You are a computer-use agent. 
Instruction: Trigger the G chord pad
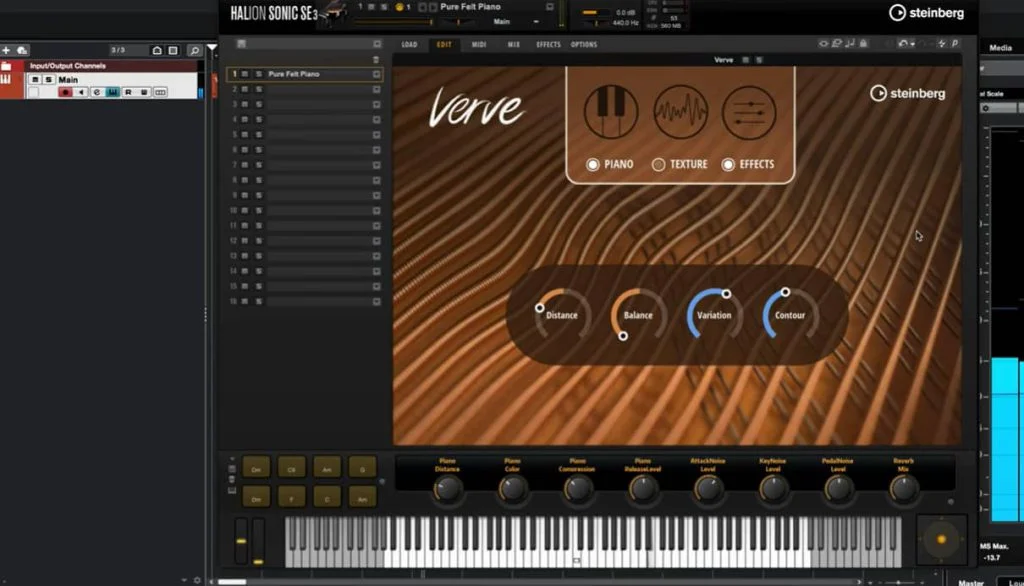click(362, 468)
